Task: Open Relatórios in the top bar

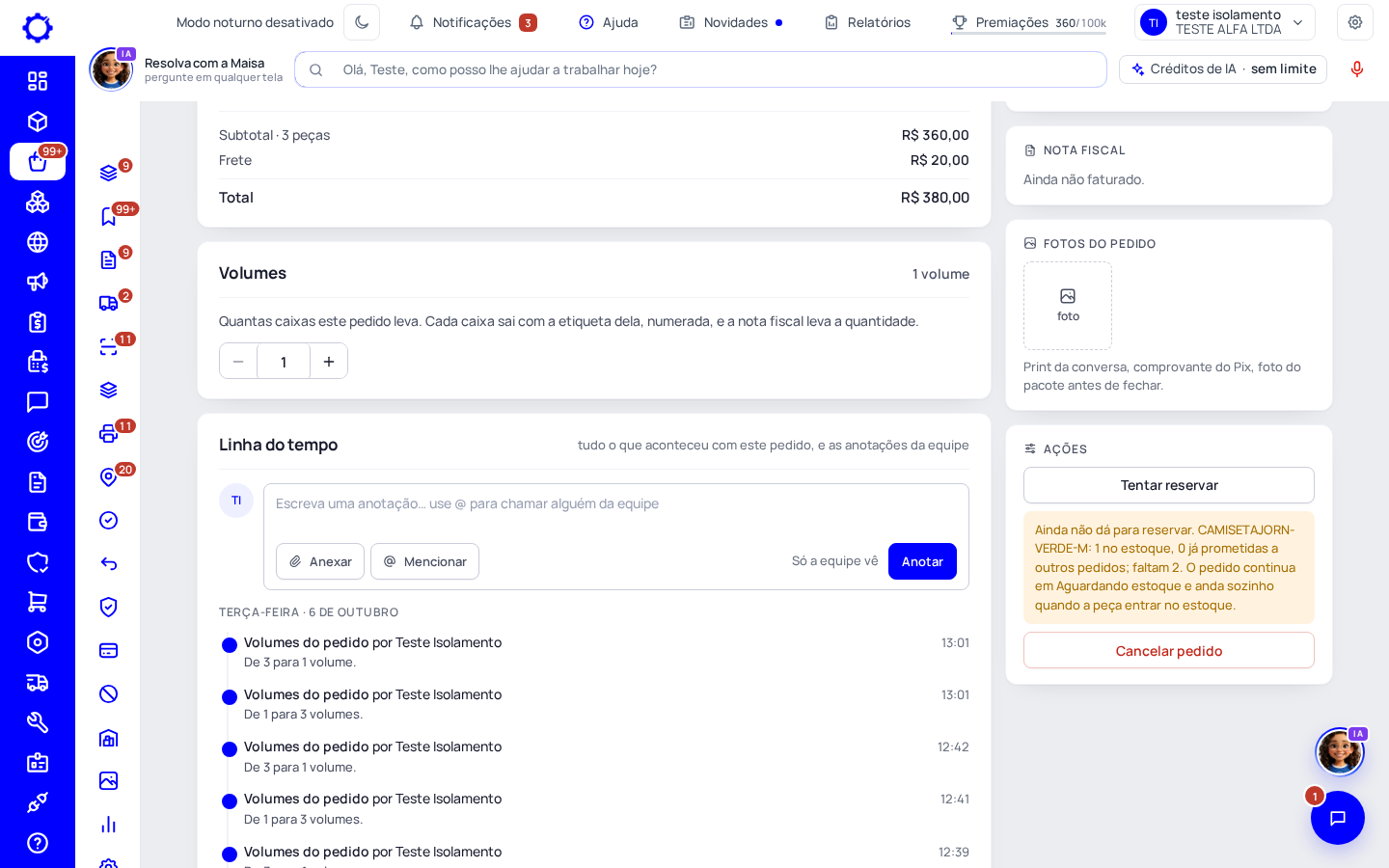Action: pyautogui.click(x=867, y=22)
